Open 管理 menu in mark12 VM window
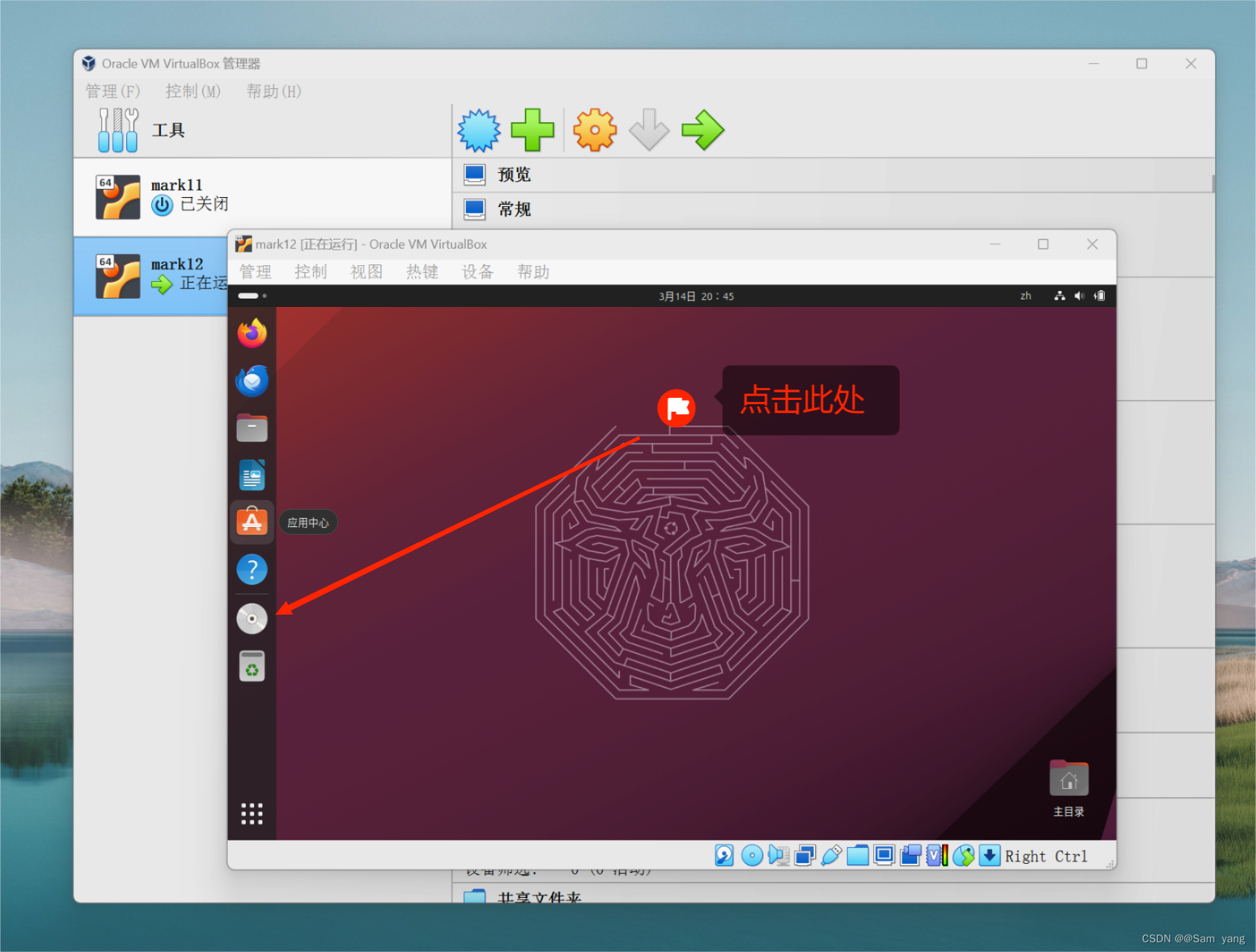 coord(256,272)
